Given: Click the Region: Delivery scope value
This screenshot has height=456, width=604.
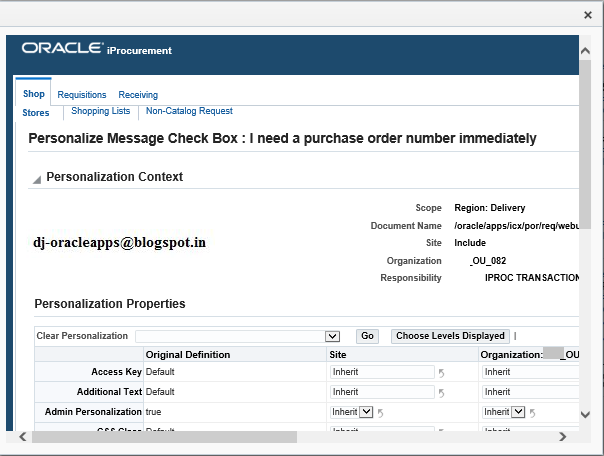Looking at the screenshot, I should [490, 208].
